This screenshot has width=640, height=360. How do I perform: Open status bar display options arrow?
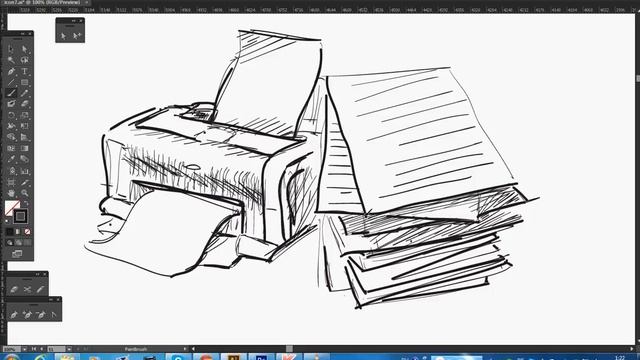pyautogui.click(x=185, y=349)
